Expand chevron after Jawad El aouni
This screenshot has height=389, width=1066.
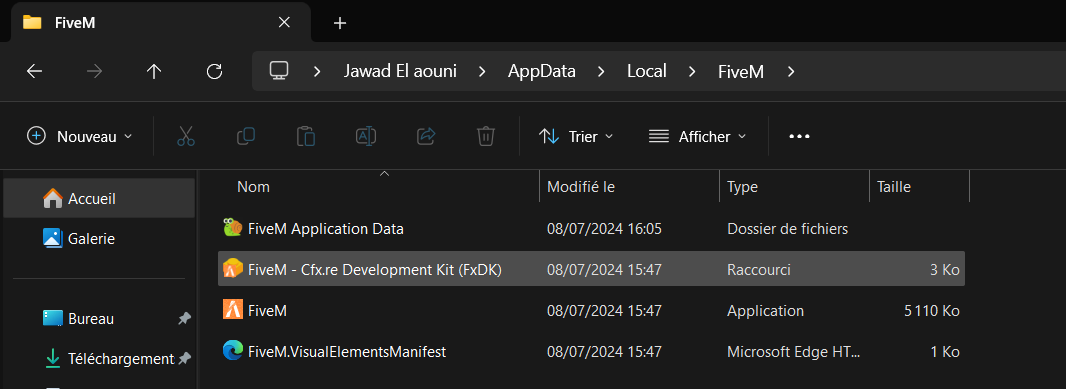click(x=482, y=71)
